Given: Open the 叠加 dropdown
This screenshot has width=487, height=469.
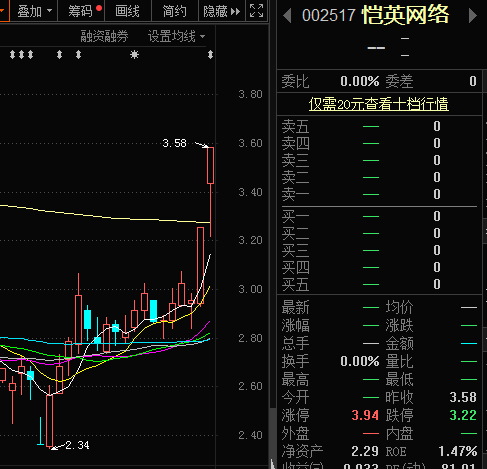Looking at the screenshot, I should [x=34, y=11].
